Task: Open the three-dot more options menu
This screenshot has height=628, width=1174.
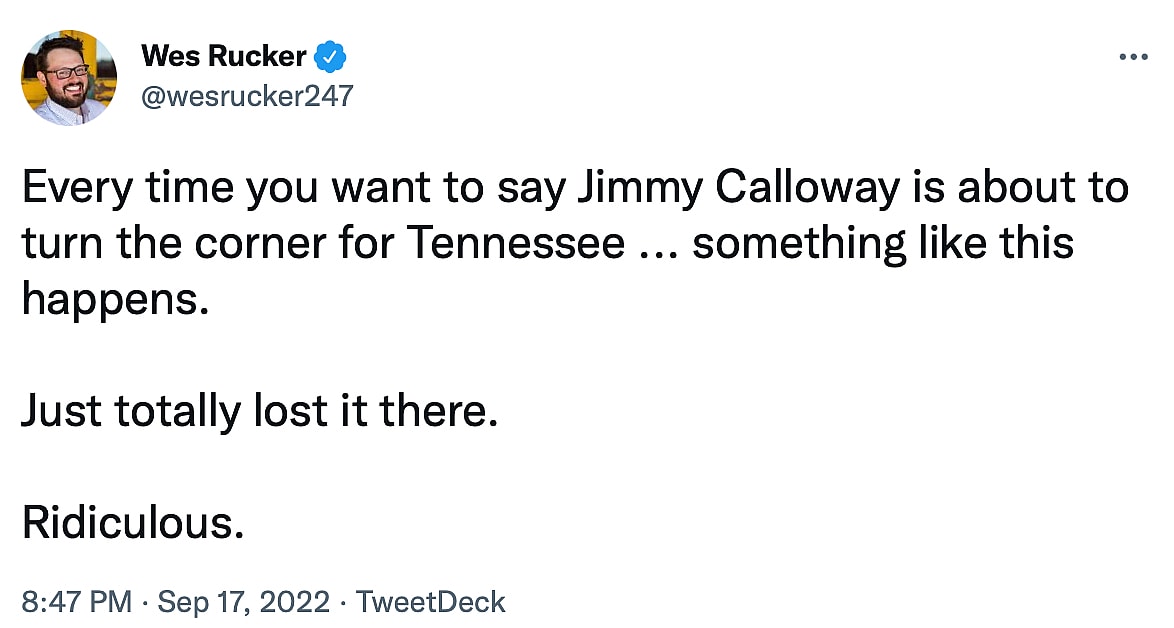Action: point(1133,57)
